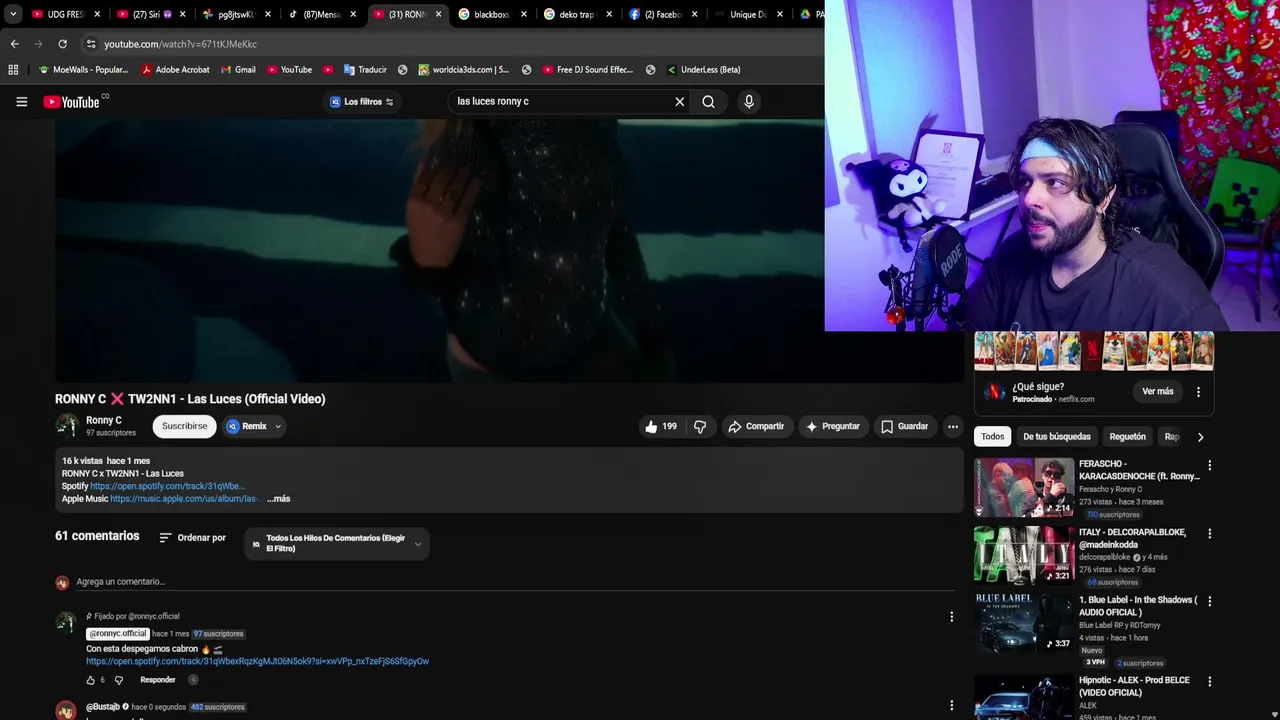
Task: Dislike the pinned @ronnyc.official comment
Action: click(119, 680)
